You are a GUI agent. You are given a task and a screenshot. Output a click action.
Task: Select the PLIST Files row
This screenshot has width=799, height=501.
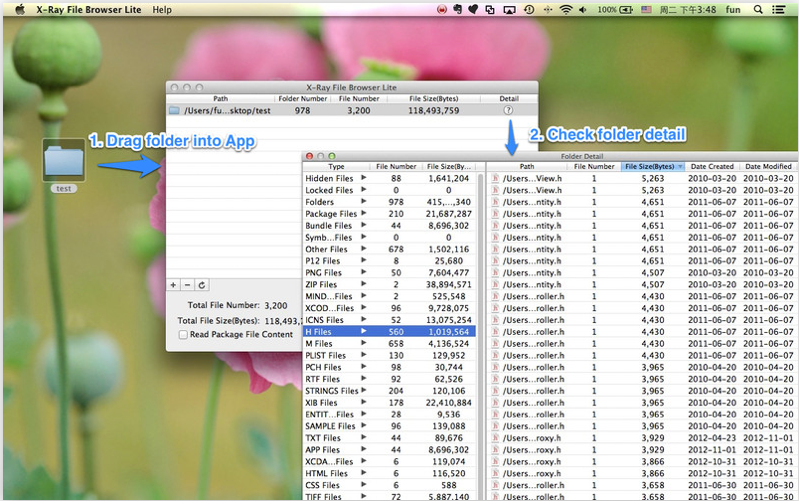tap(390, 355)
